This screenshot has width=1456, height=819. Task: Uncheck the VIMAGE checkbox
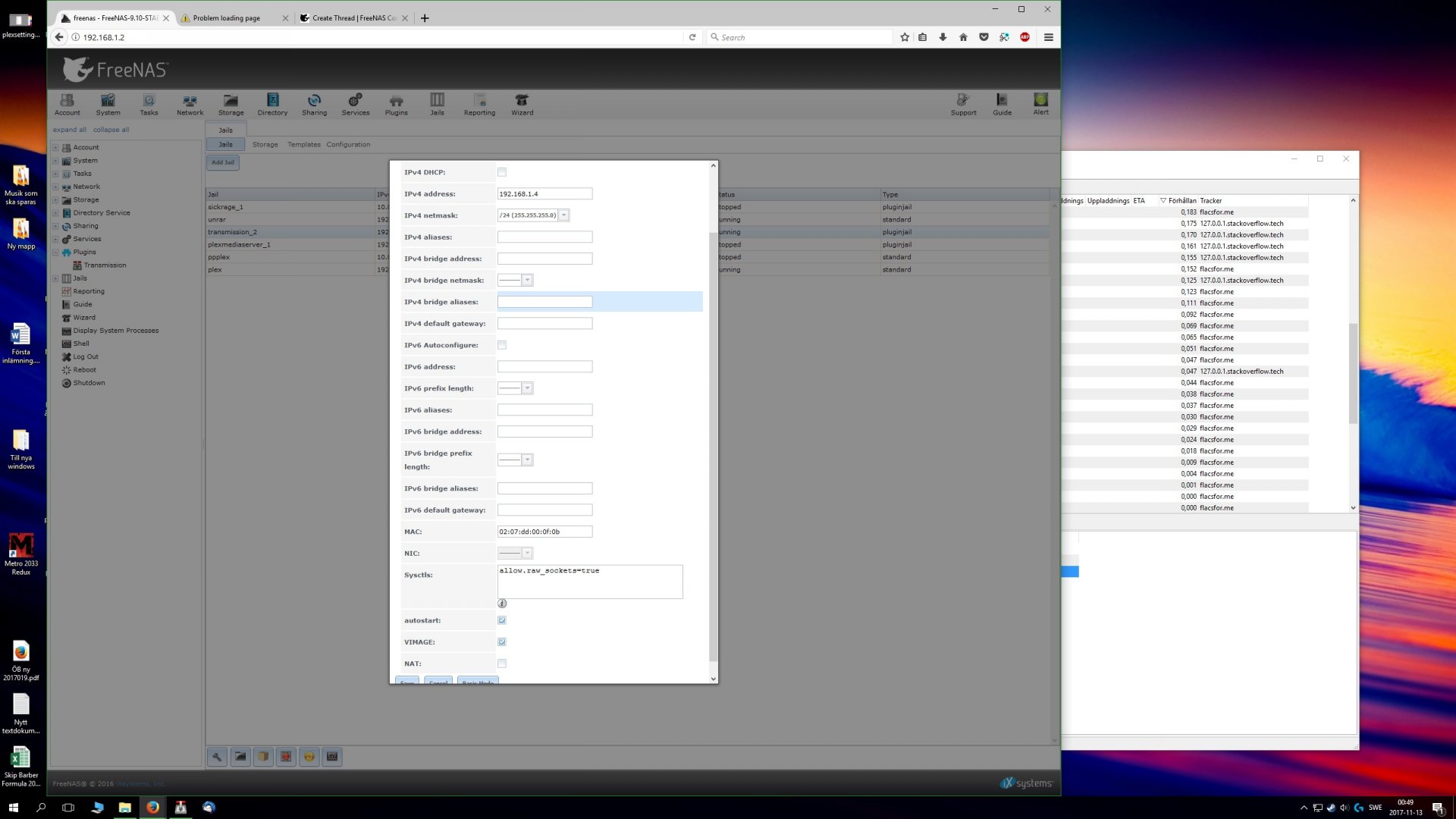pyautogui.click(x=502, y=642)
